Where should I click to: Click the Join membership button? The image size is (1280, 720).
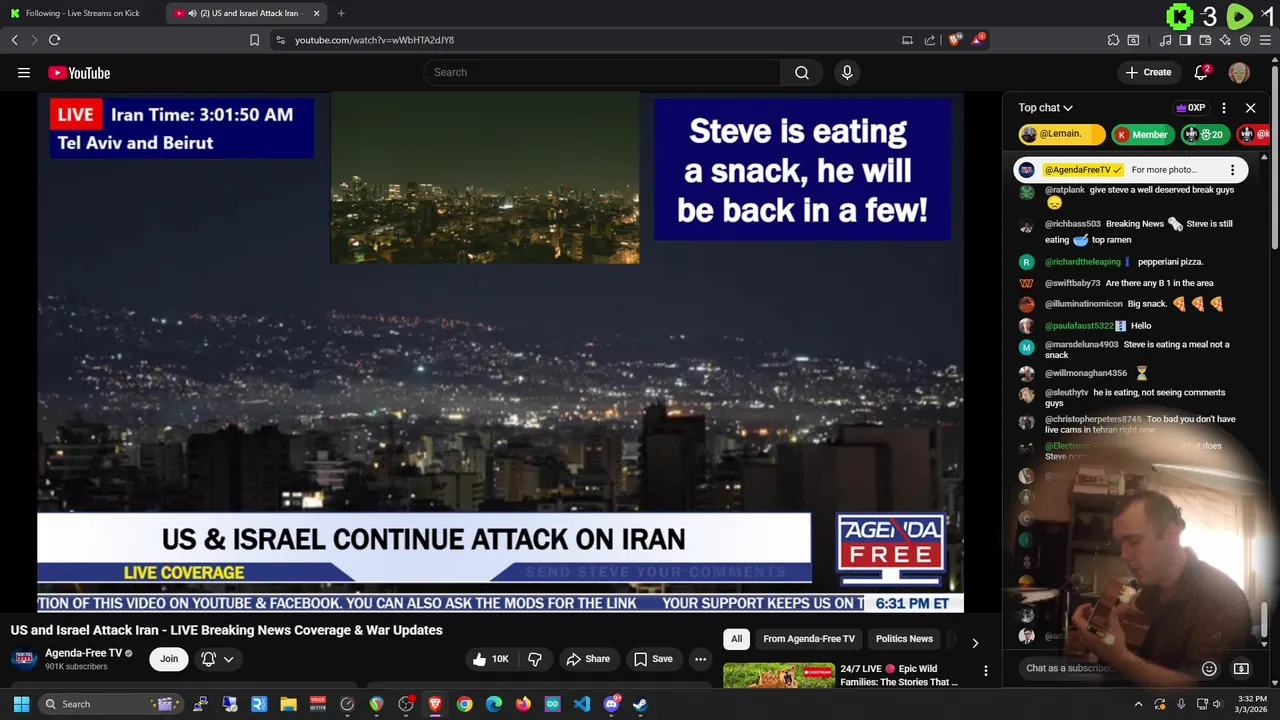(x=169, y=659)
